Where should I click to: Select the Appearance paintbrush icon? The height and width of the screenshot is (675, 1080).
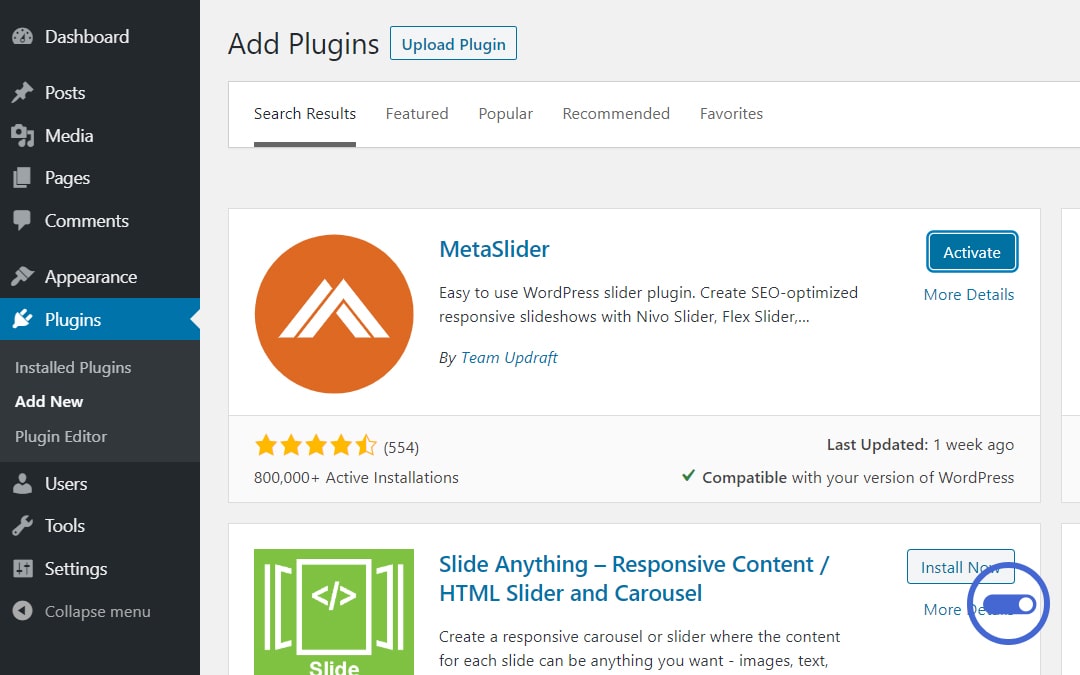pos(22,276)
